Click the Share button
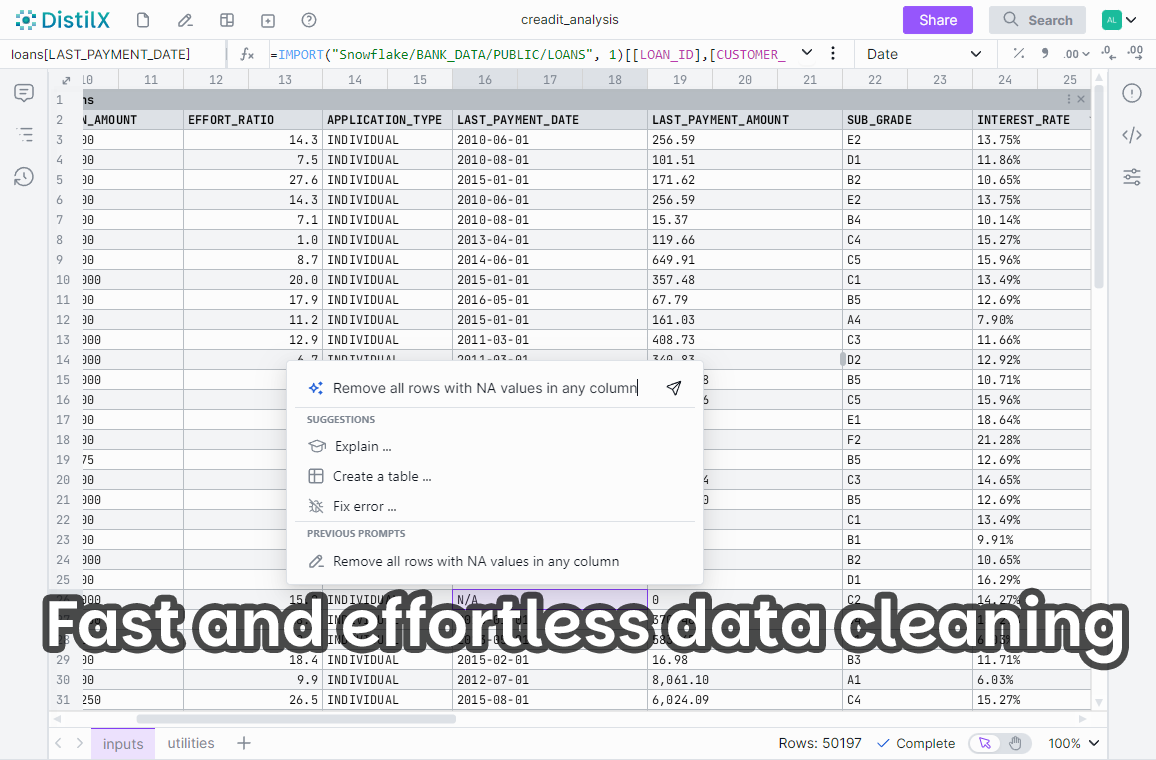Viewport: 1156px width, 760px height. click(x=937, y=20)
